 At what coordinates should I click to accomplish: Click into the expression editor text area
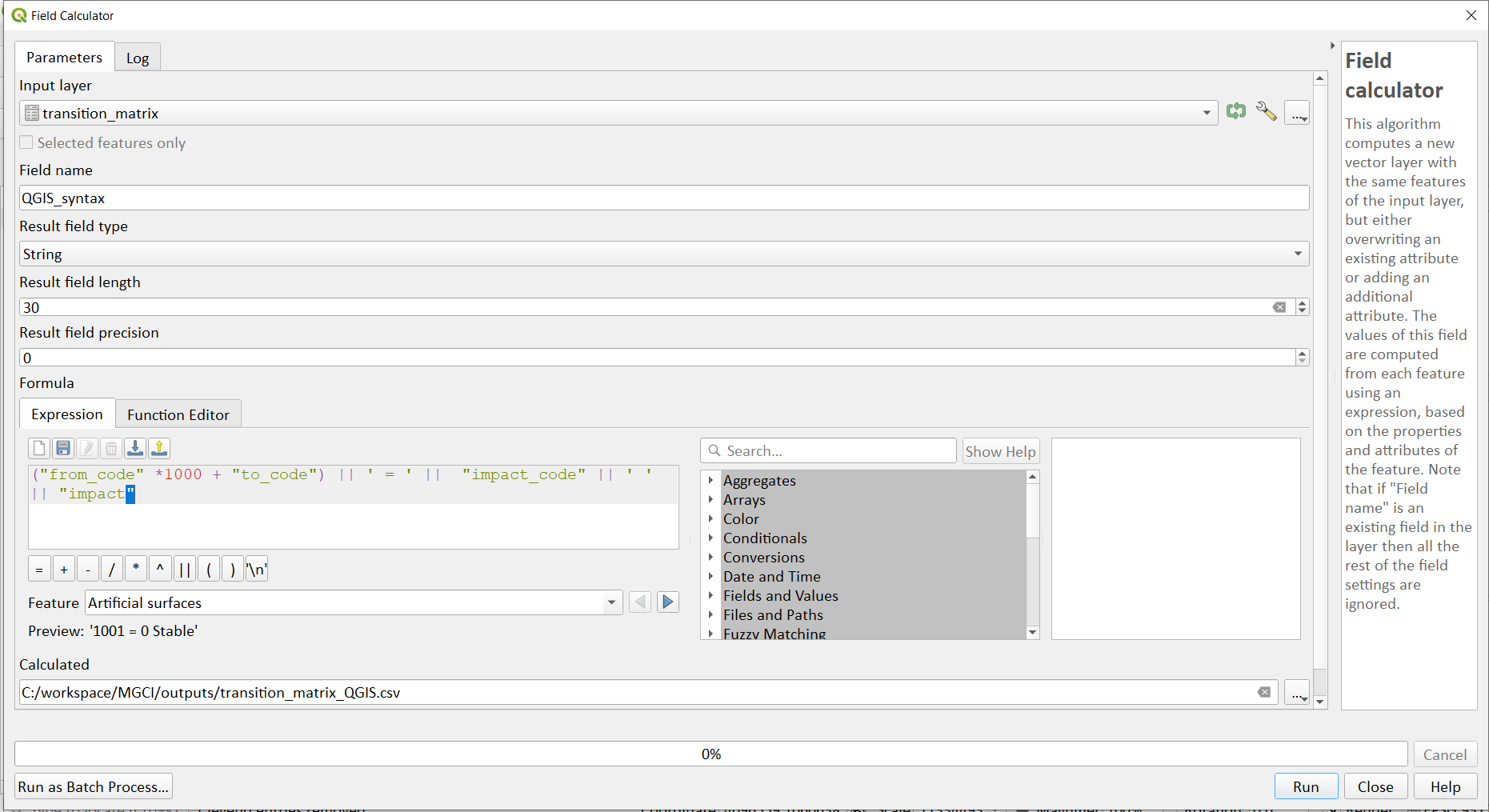(x=354, y=507)
